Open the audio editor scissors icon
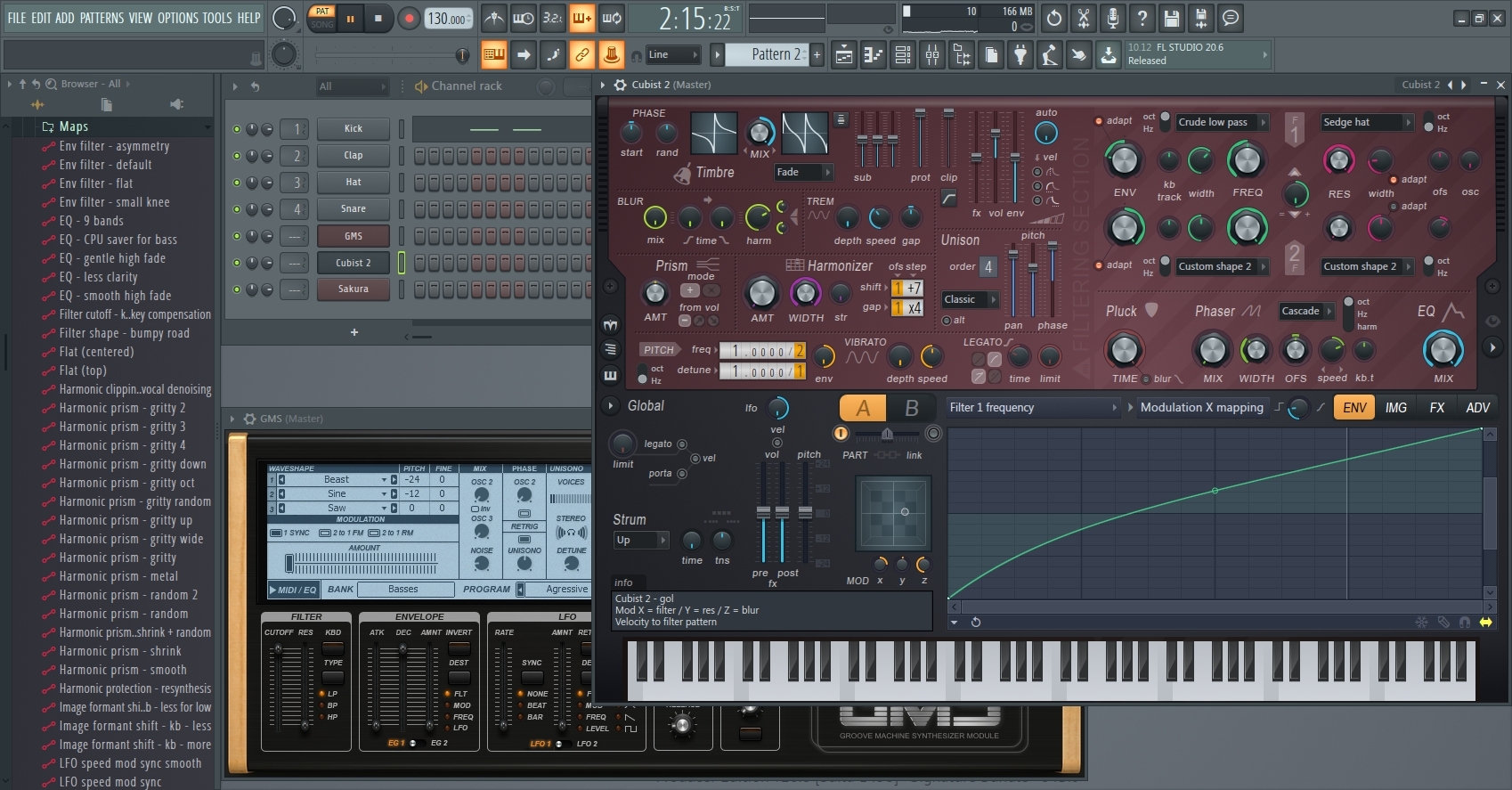Viewport: 1512px width, 790px height. pos(1084,18)
